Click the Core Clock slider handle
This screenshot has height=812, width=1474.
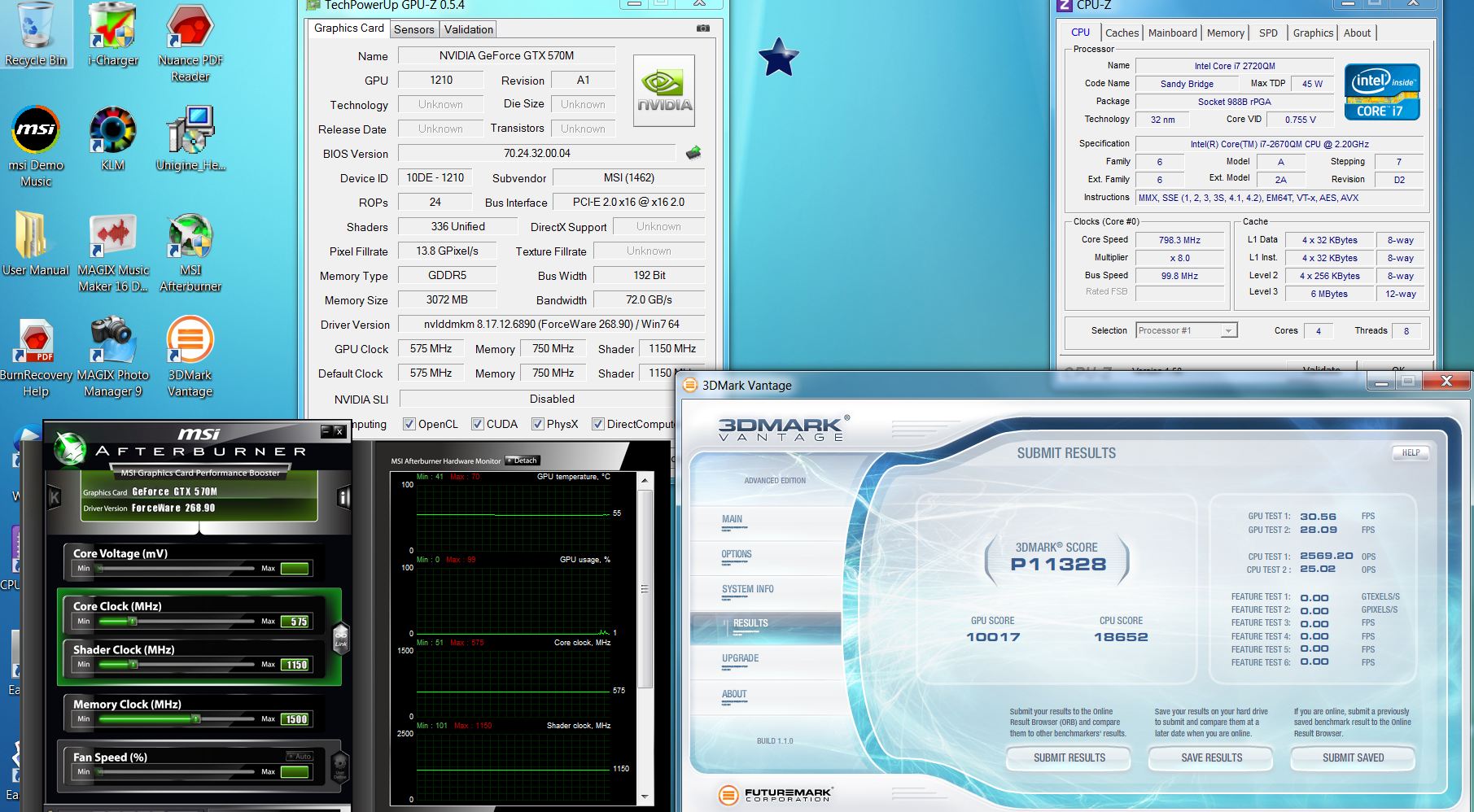pos(133,621)
